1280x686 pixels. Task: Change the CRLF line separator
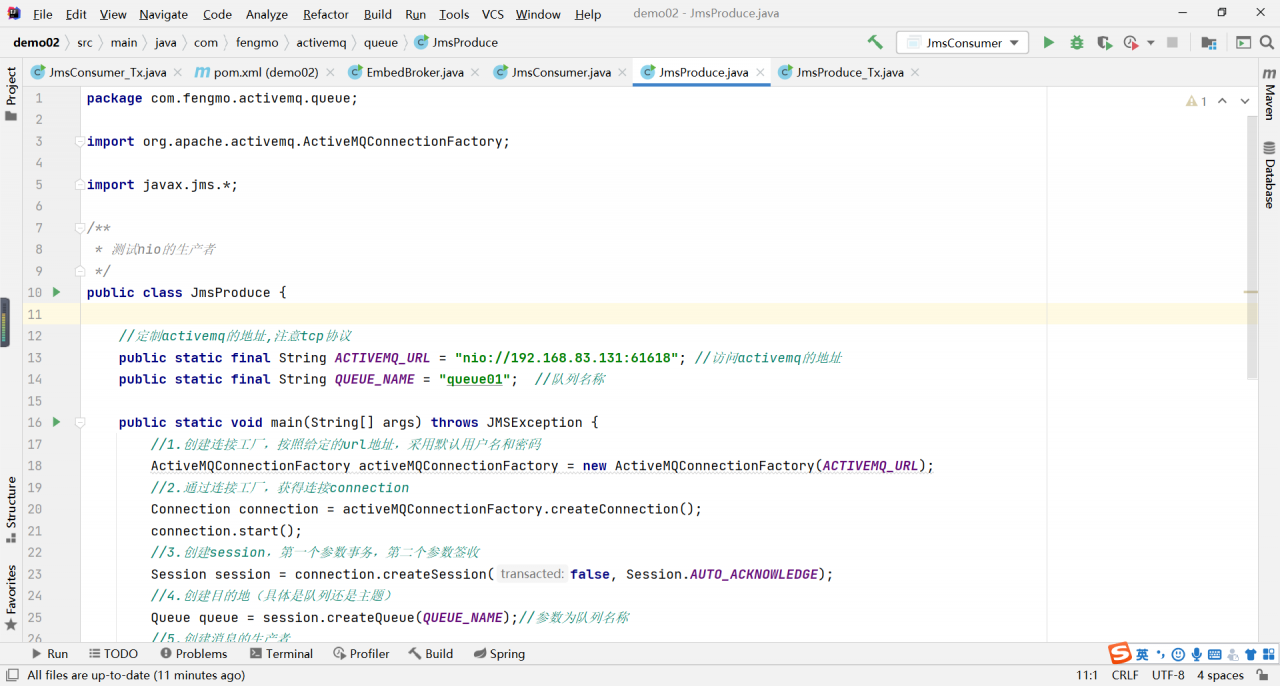click(x=1125, y=676)
